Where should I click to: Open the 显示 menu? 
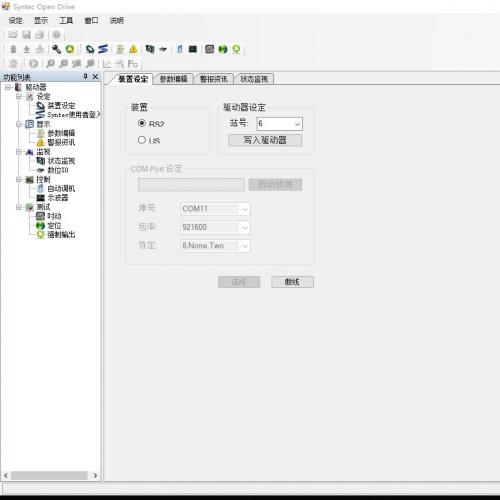coord(41,21)
